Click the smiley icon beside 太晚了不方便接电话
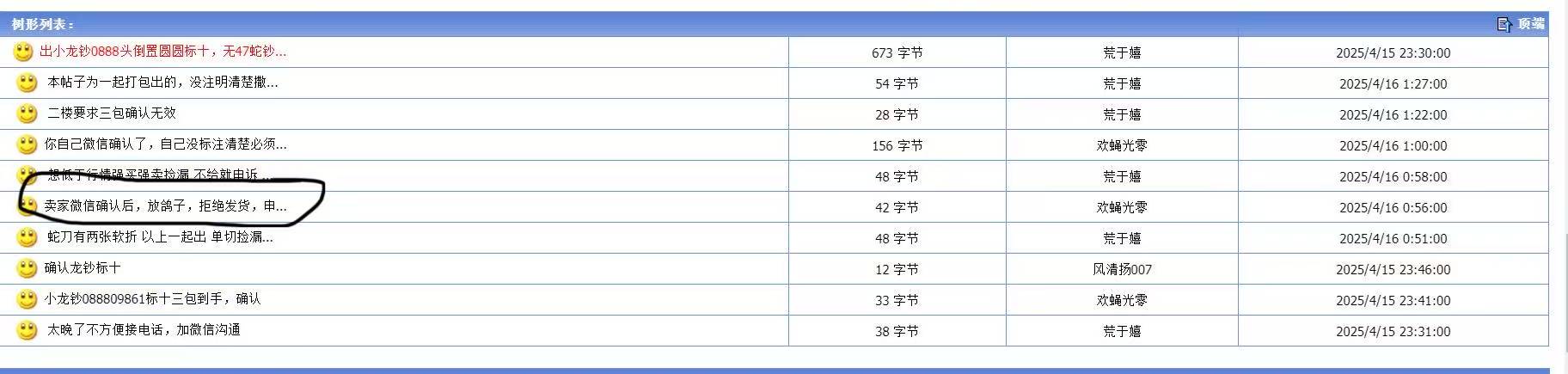1568x374 pixels. click(x=27, y=330)
